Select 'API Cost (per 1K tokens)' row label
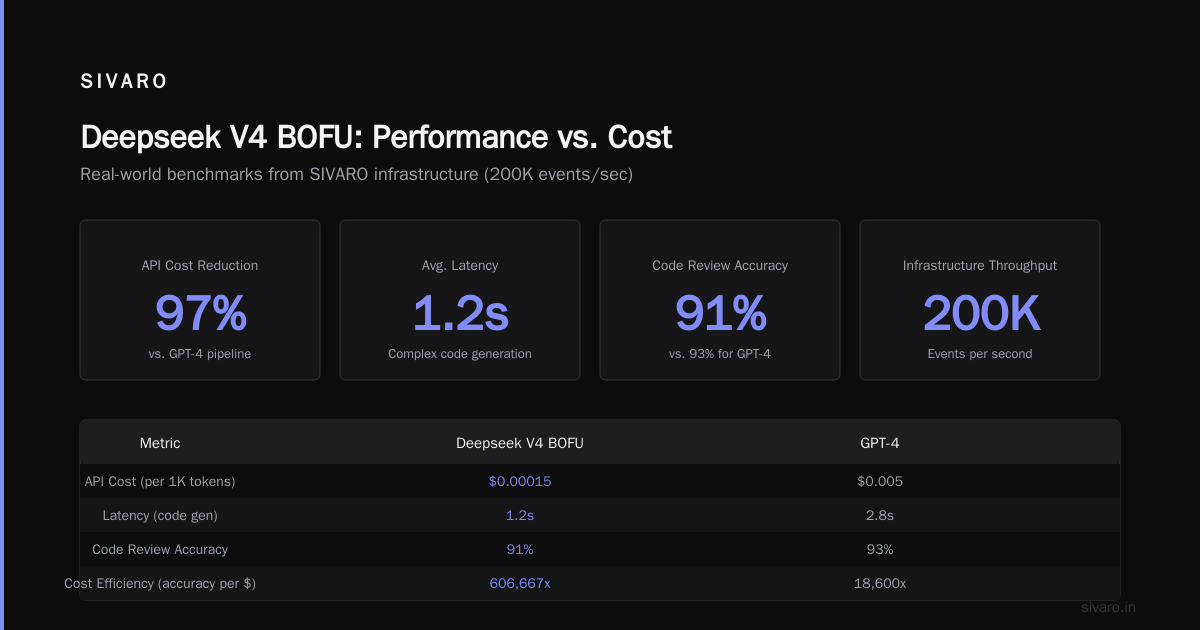Screen dimensions: 1200x630 pos(160,481)
